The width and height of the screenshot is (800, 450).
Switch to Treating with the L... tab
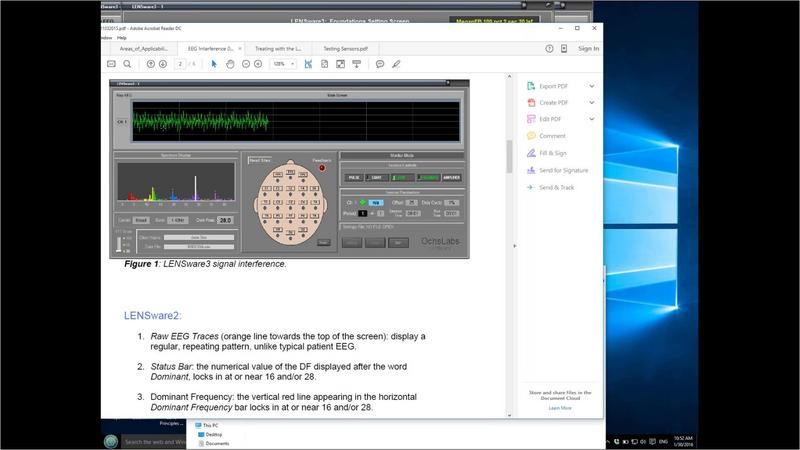click(x=278, y=48)
